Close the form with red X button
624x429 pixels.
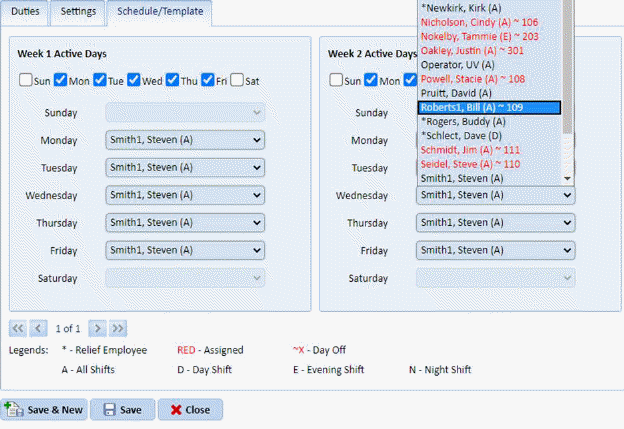tap(190, 410)
